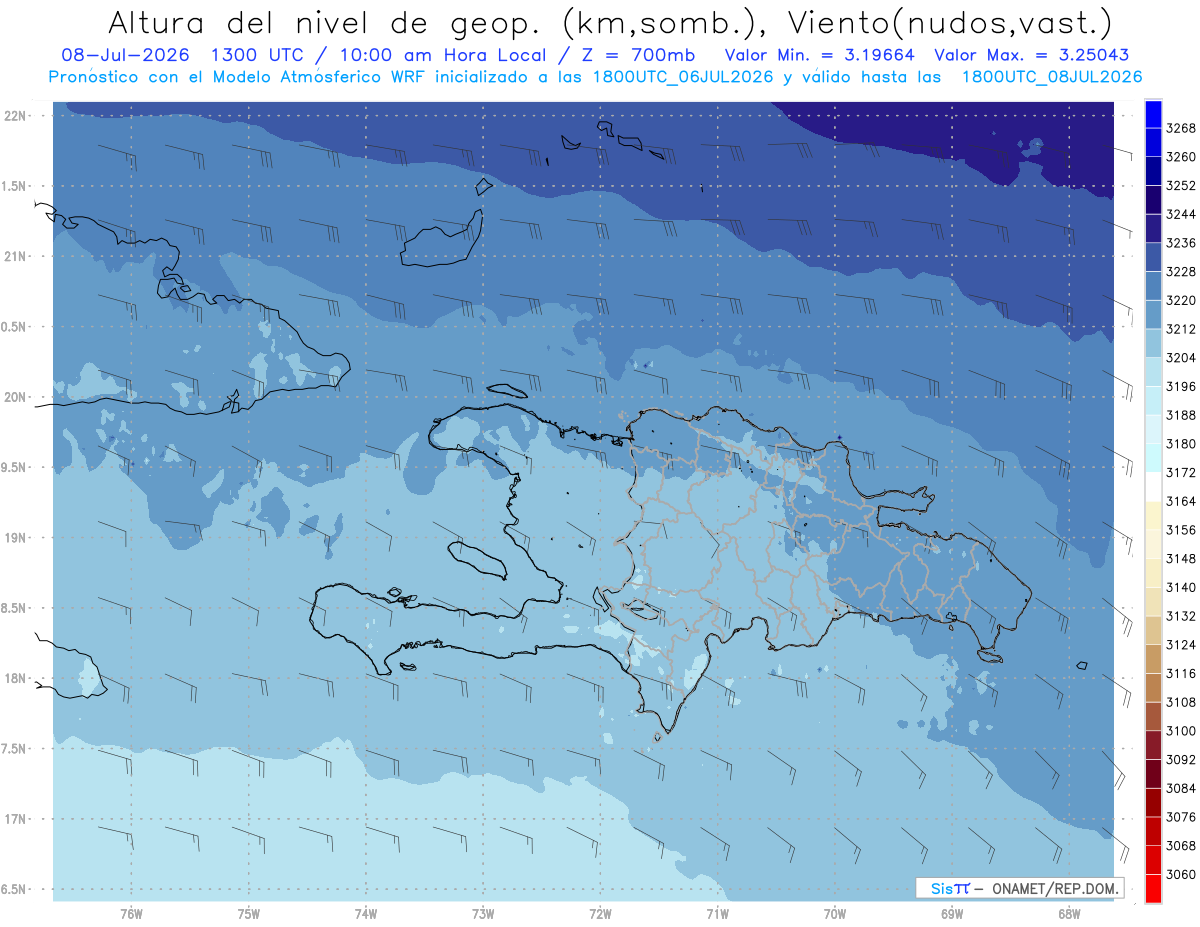Click the '74W' longitude label
This screenshot has height=927, width=1200.
(366, 914)
